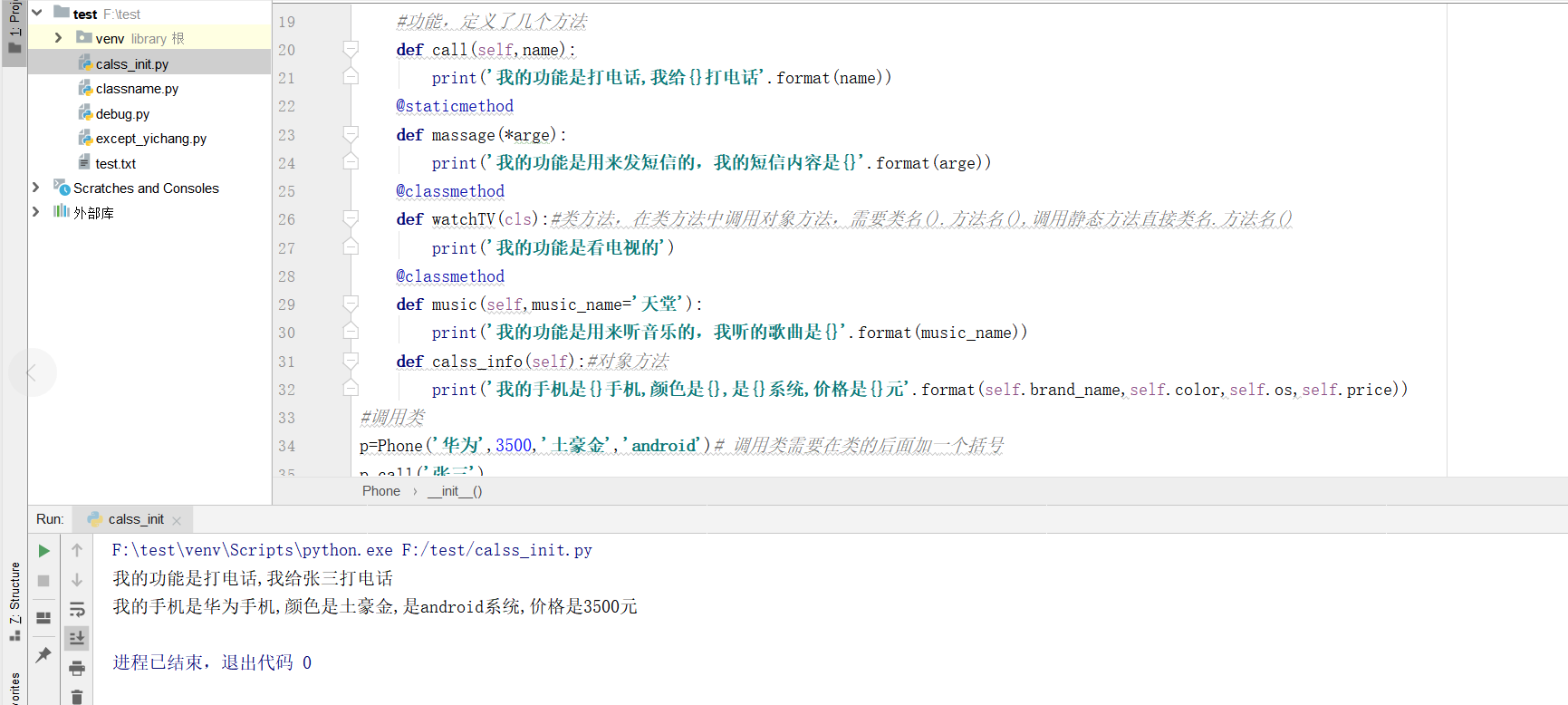This screenshot has height=705, width=1568.
Task: Expand the Scratches and Consoles node
Action: (36, 188)
